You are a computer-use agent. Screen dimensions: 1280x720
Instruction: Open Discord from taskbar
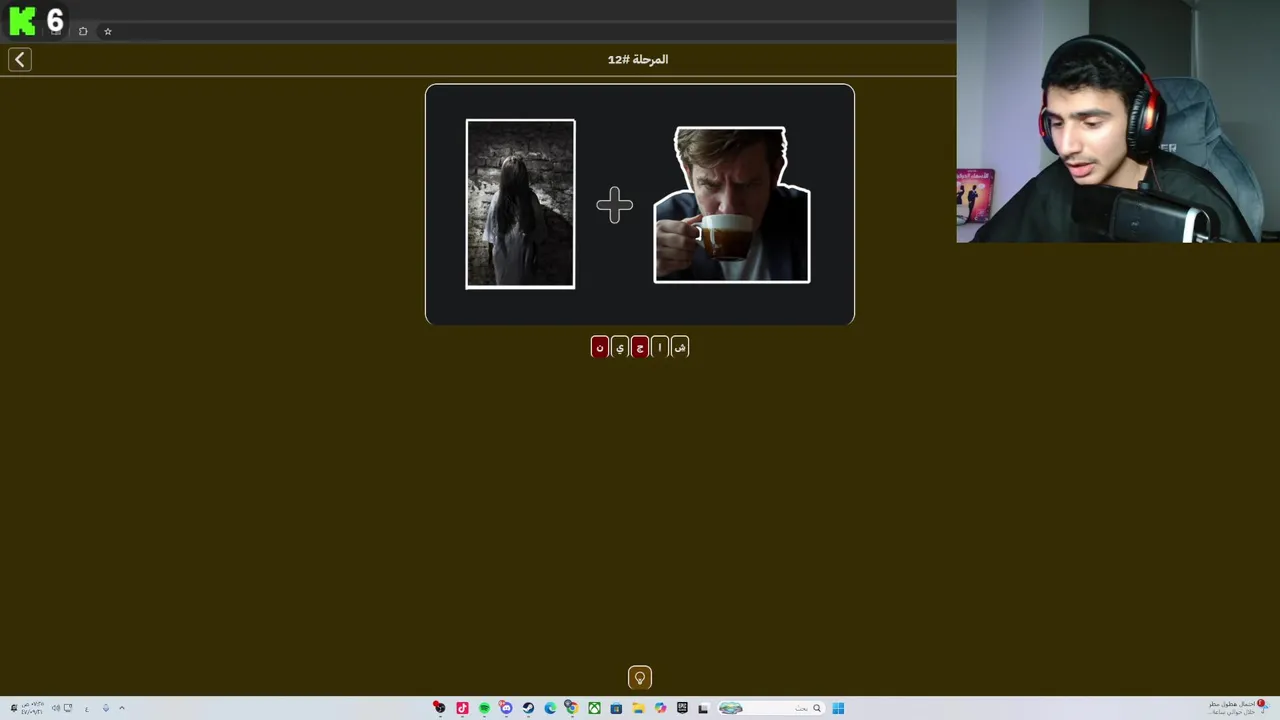click(x=506, y=708)
